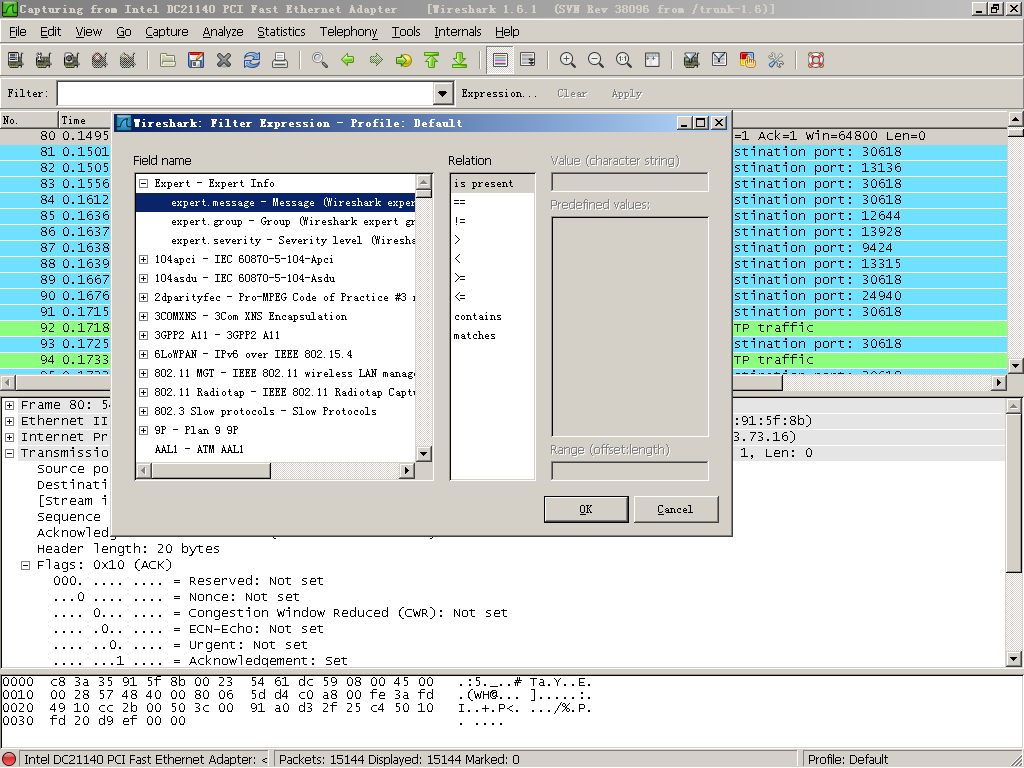Zoom out of packet text
The height and width of the screenshot is (768, 1024).
[x=596, y=60]
